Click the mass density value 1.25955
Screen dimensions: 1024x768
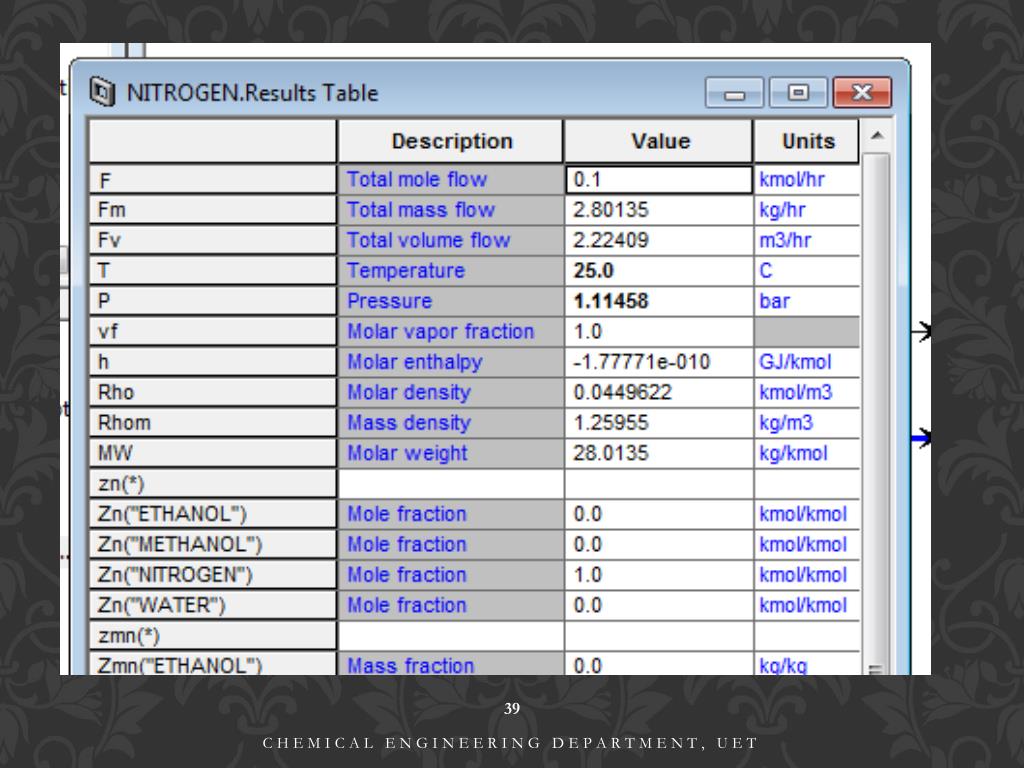[x=660, y=423]
